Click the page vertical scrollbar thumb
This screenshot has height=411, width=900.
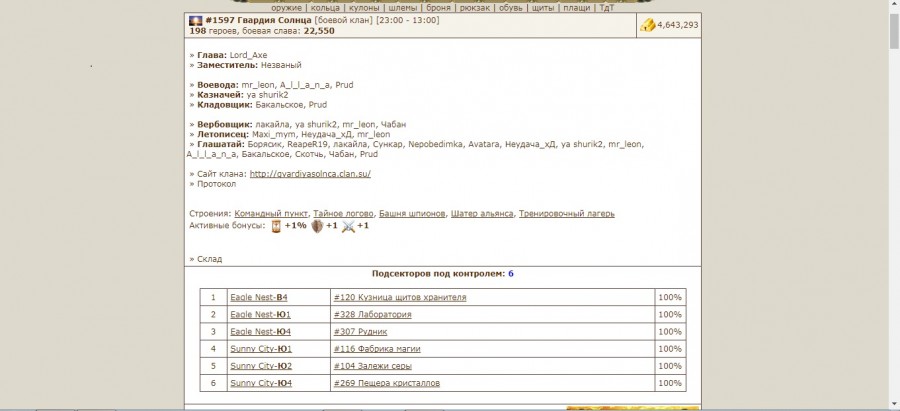point(895,33)
